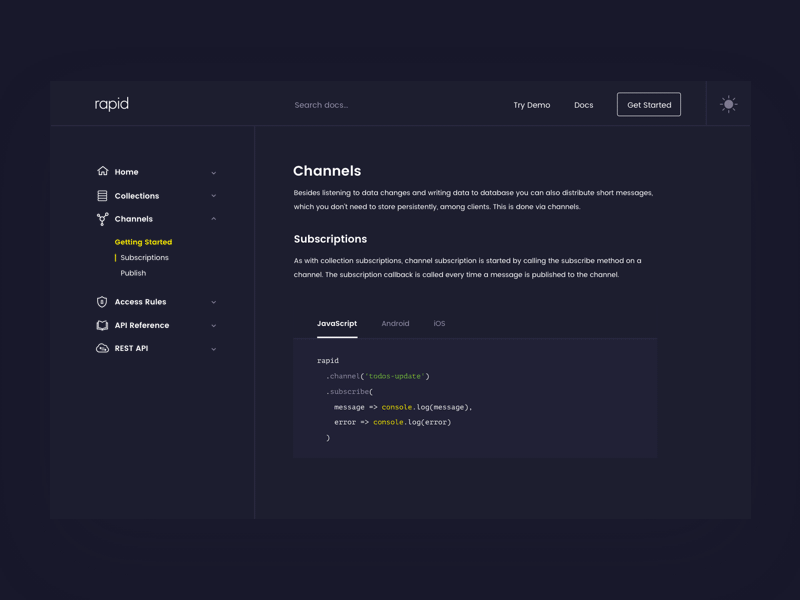Toggle light mode with the sun icon
Screen dimensions: 800x600
(x=728, y=104)
